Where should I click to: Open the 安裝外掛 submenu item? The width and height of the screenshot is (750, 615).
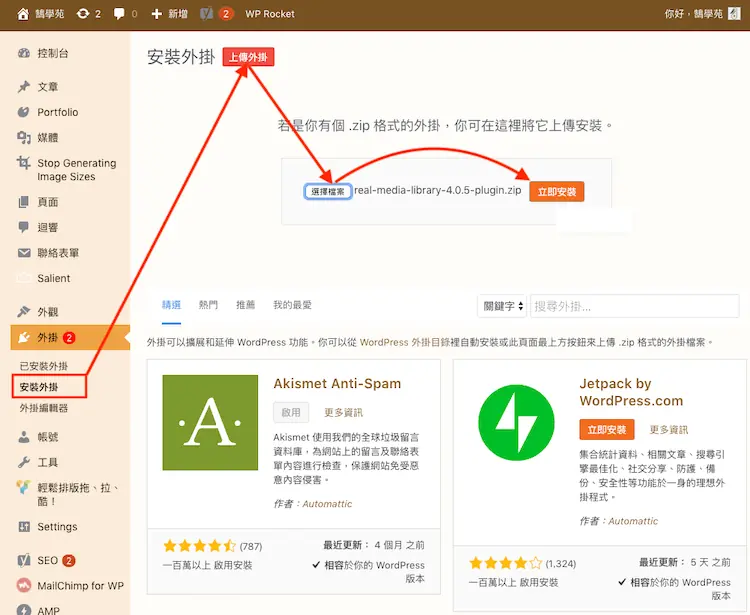39,387
